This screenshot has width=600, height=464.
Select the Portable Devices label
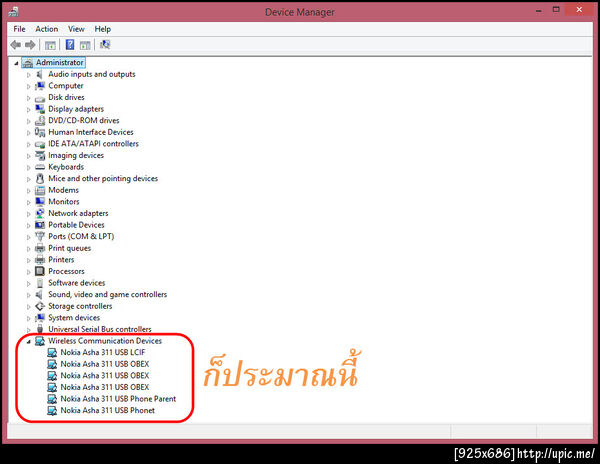76,225
